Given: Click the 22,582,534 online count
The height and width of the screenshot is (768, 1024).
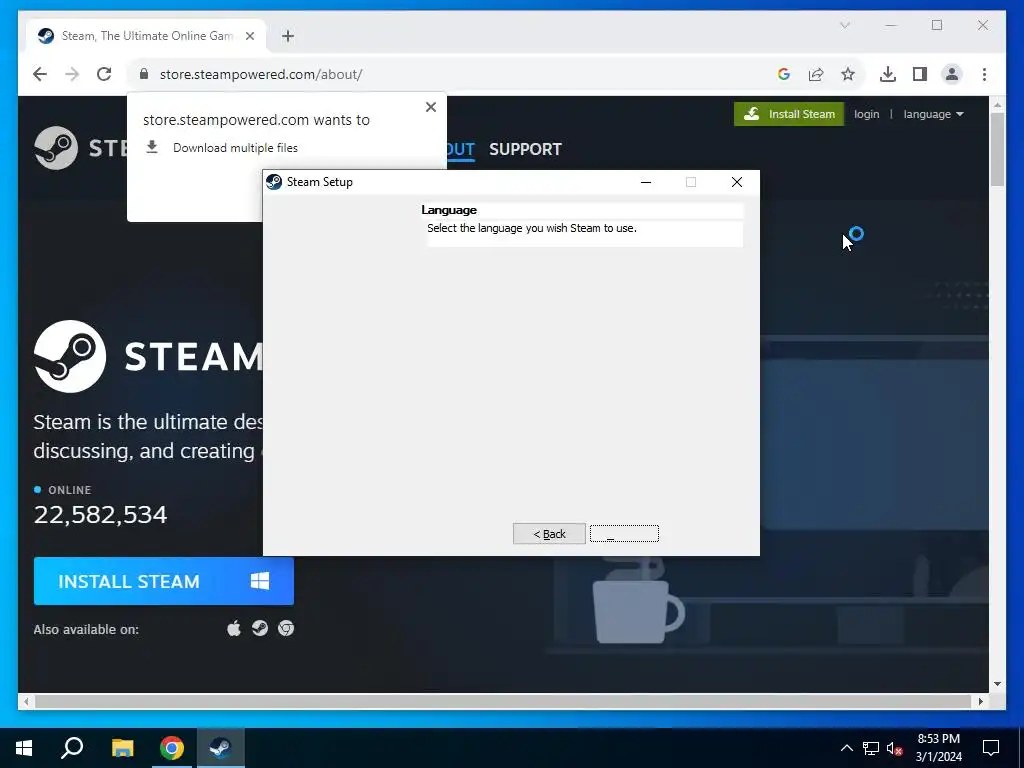Looking at the screenshot, I should tap(101, 515).
